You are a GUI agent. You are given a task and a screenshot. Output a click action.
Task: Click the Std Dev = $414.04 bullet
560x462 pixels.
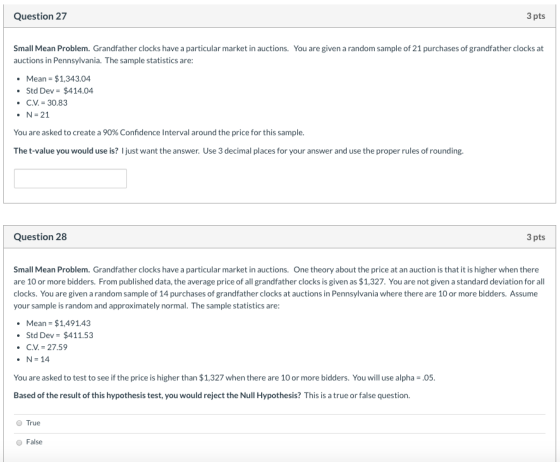60,91
